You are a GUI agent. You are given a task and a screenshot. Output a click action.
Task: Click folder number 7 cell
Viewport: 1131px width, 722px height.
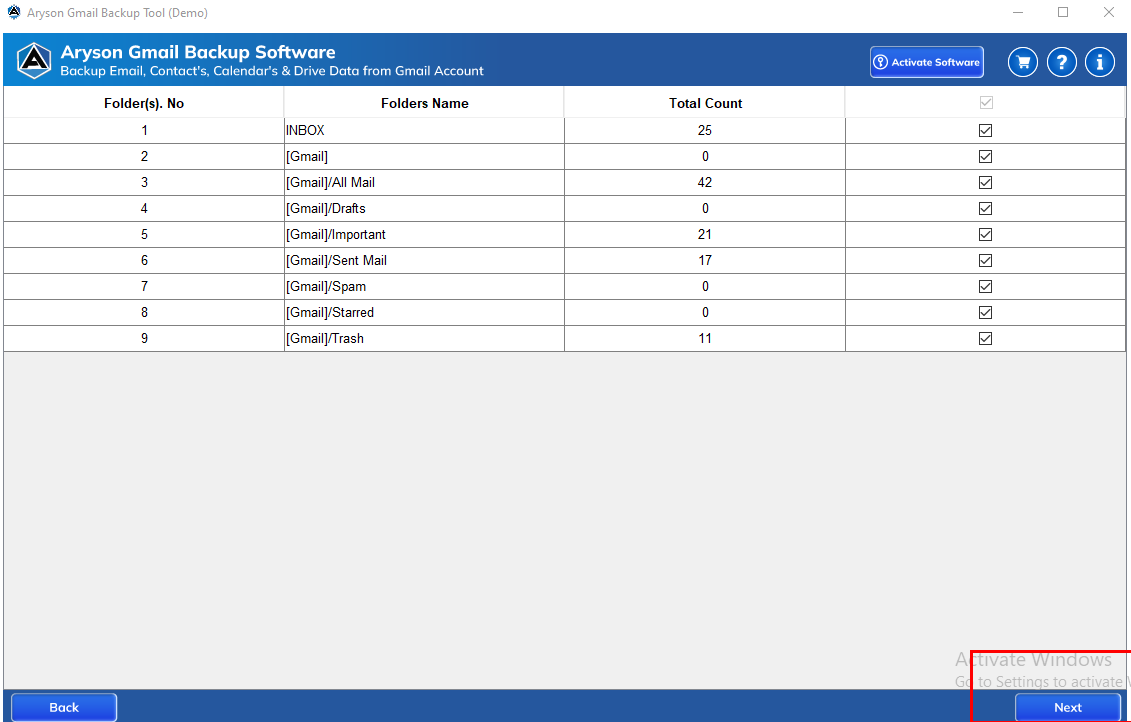click(x=144, y=286)
